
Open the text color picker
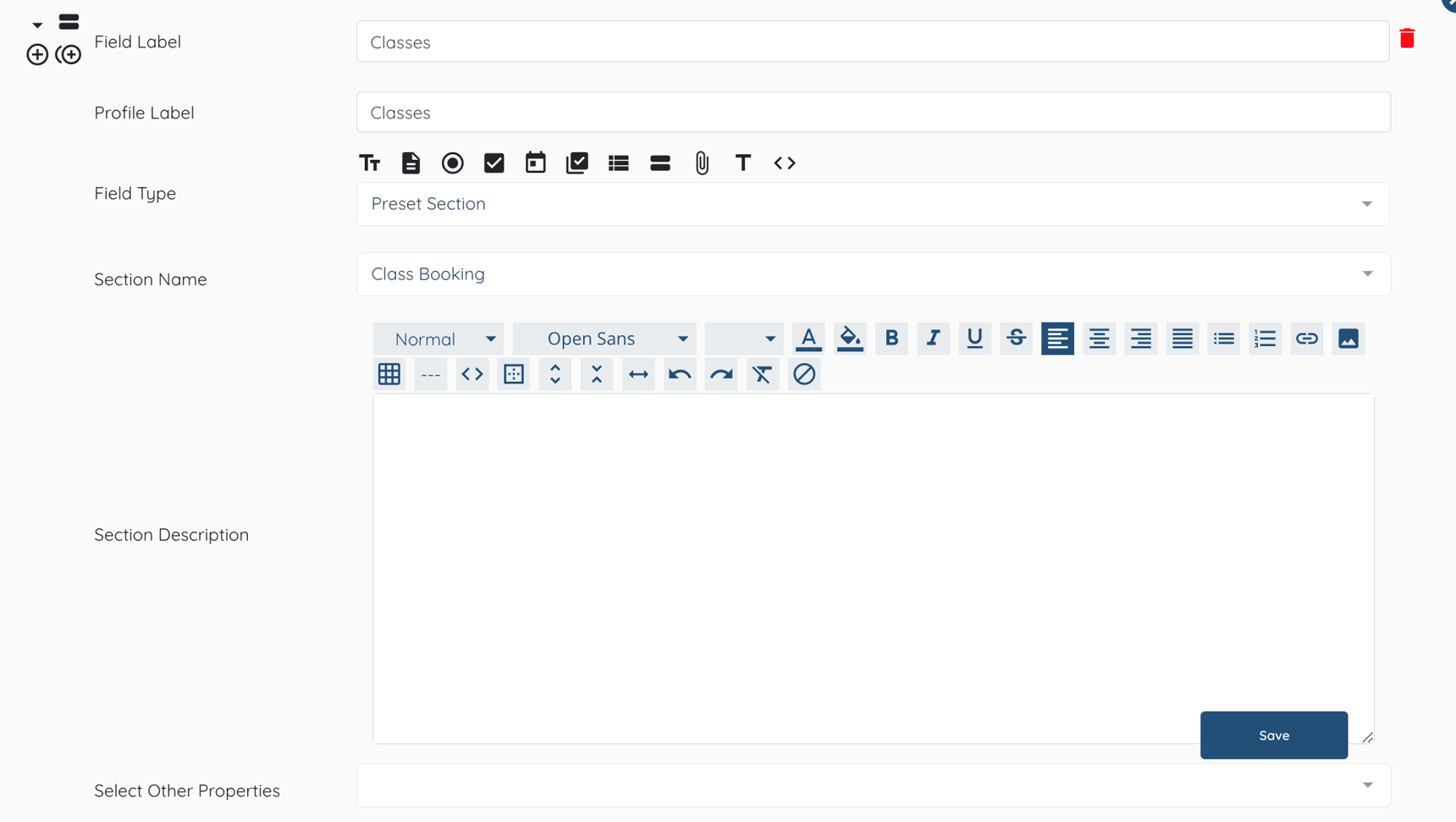tap(808, 339)
